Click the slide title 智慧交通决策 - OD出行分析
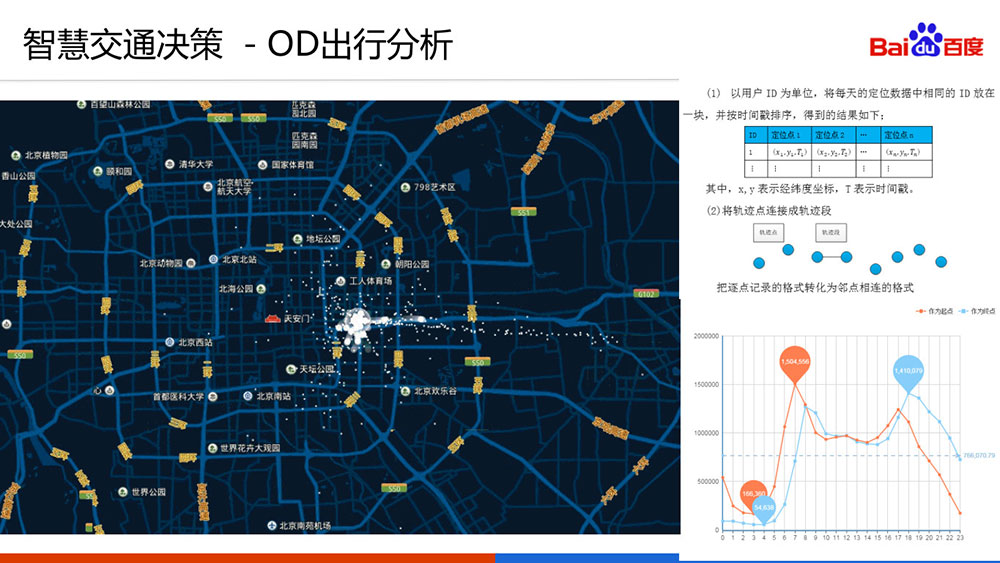The height and width of the screenshot is (563, 1000). (238, 44)
